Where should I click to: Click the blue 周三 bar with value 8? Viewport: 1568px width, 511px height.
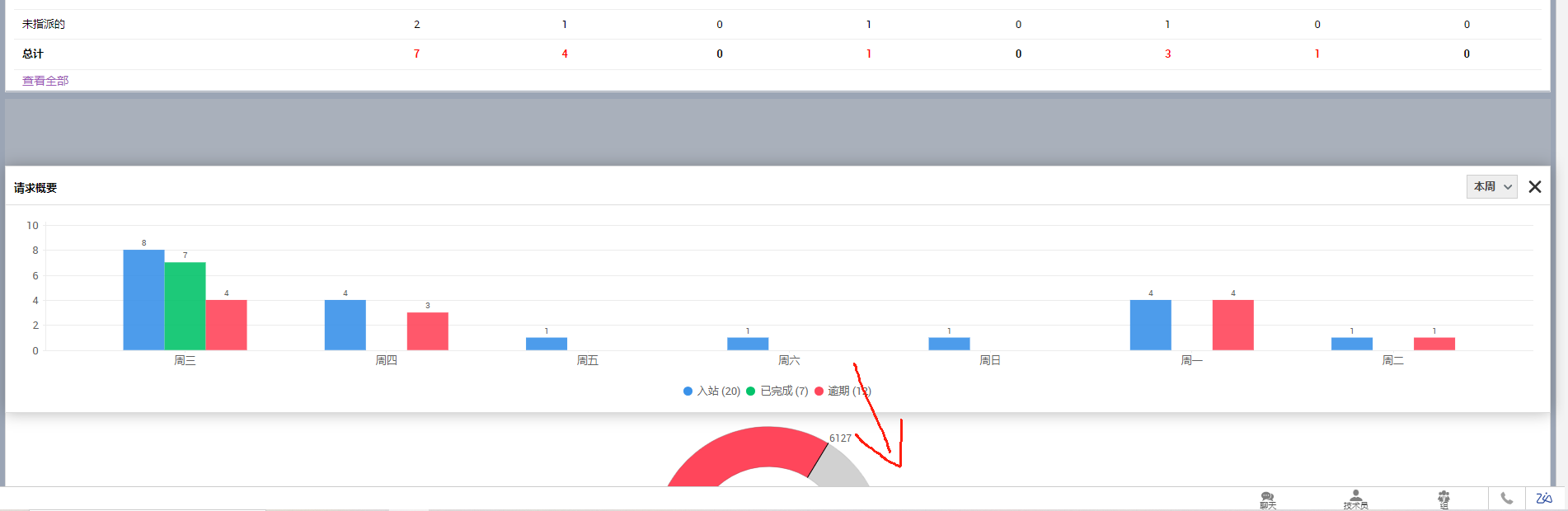pyautogui.click(x=143, y=301)
